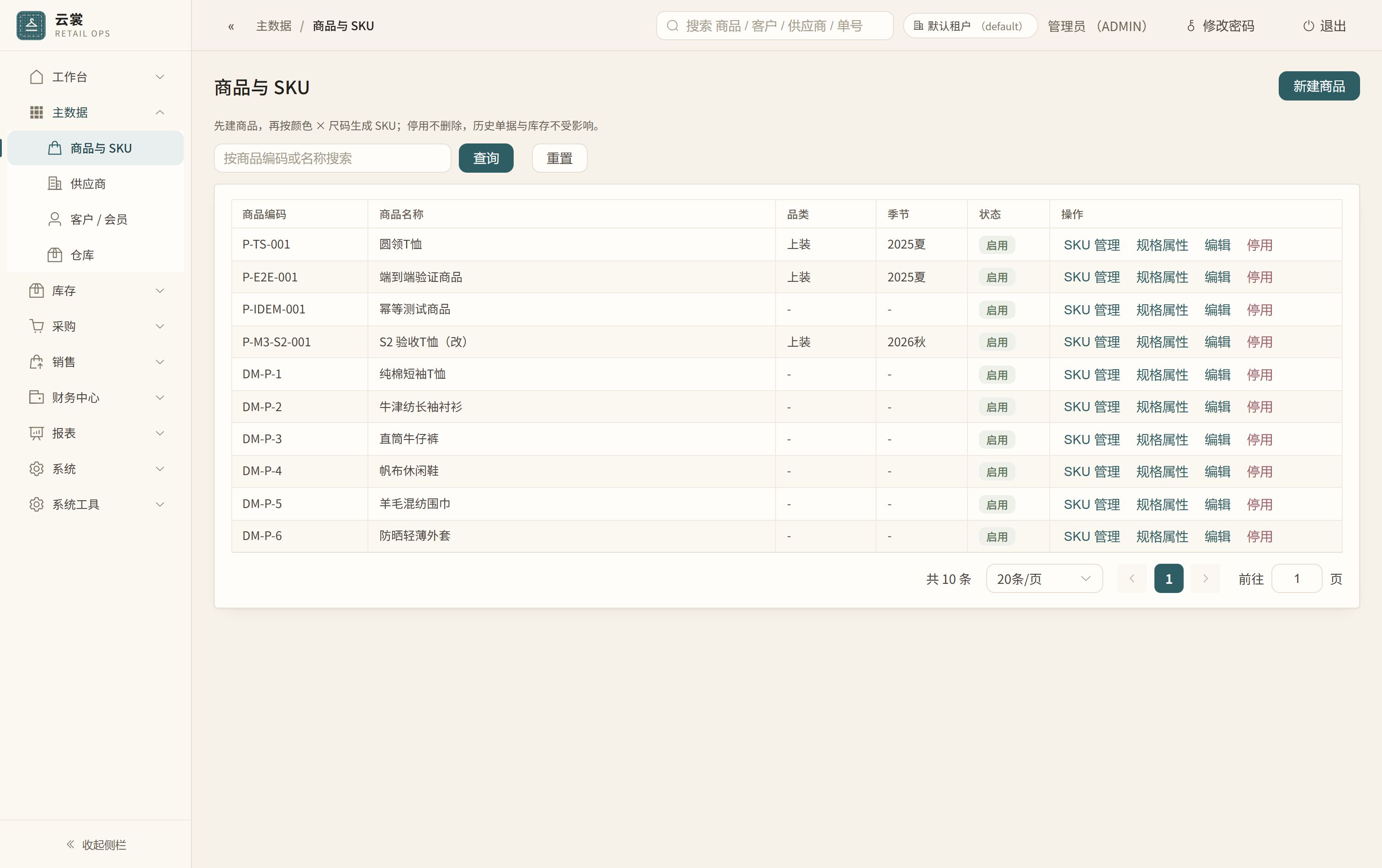Click the 工作台 home icon in sidebar
This screenshot has width=1382, height=868.
[36, 77]
